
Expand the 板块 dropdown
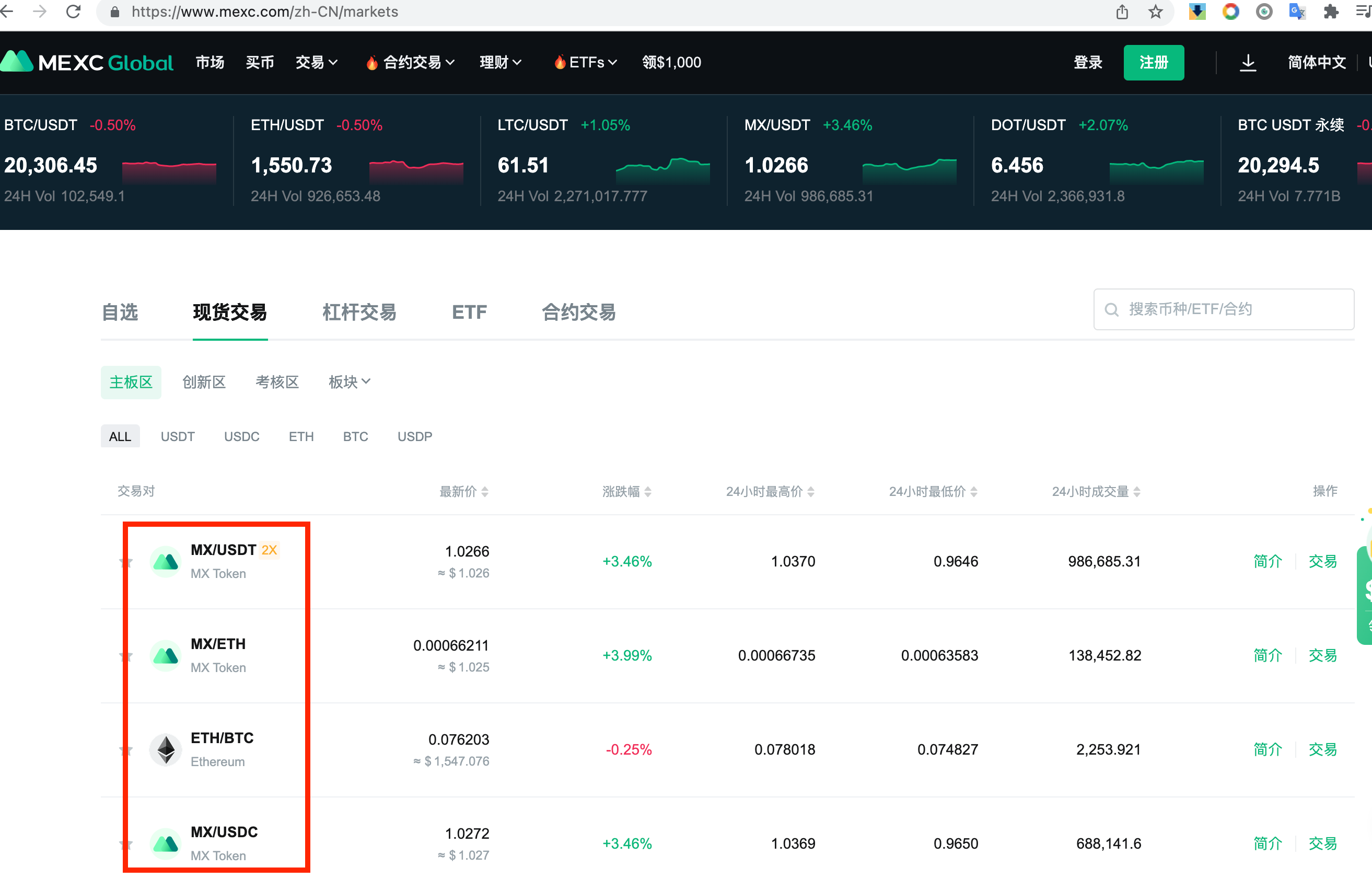click(x=349, y=382)
